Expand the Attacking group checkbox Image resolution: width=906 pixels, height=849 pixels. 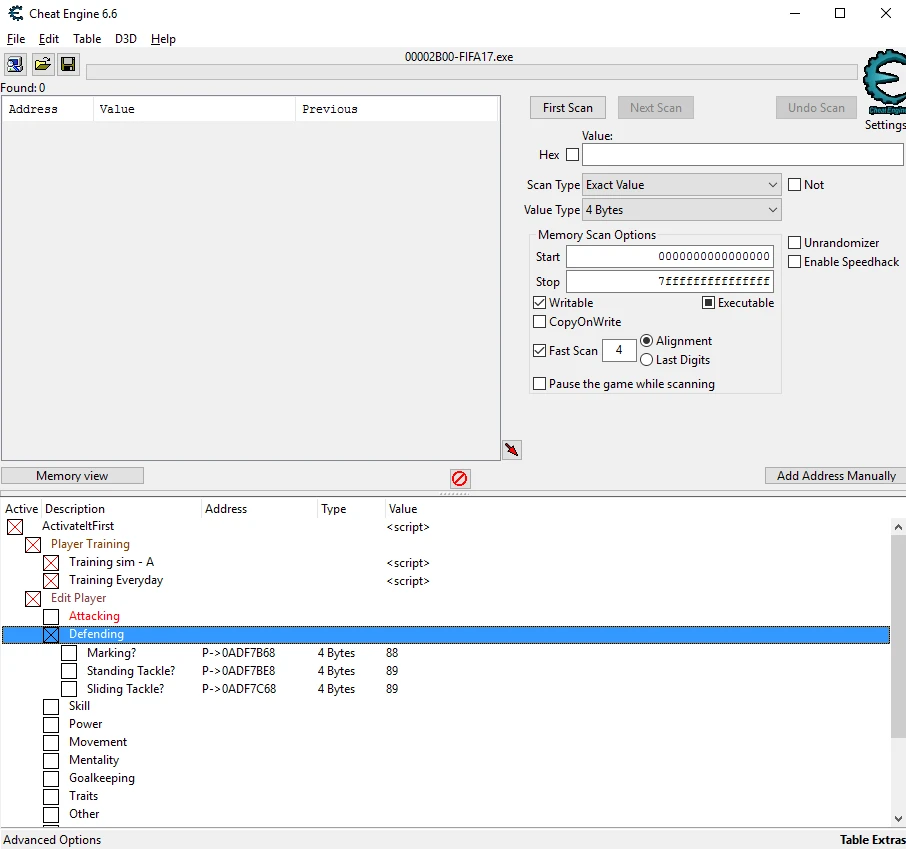coord(51,617)
